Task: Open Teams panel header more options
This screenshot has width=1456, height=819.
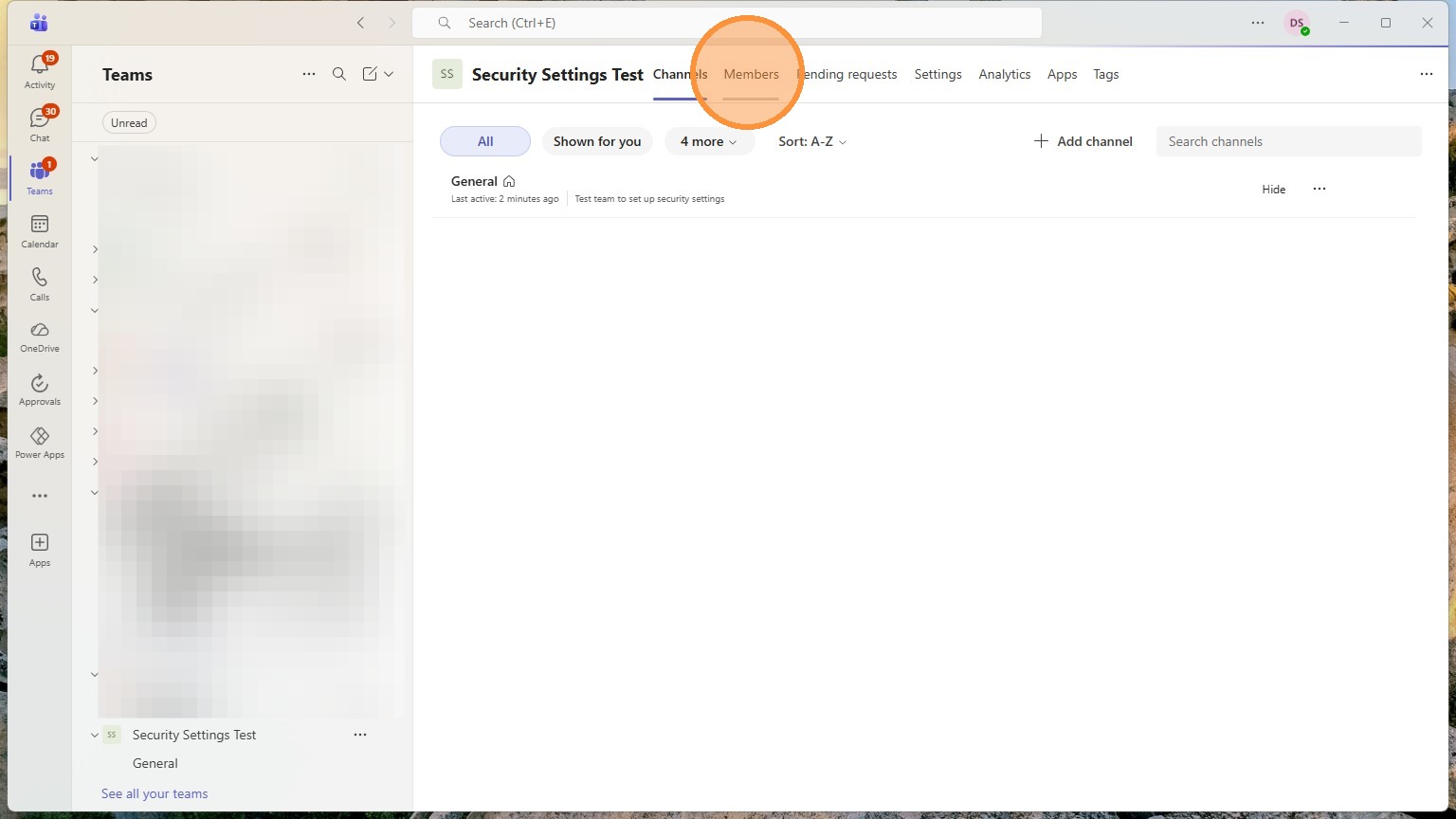Action: point(309,74)
